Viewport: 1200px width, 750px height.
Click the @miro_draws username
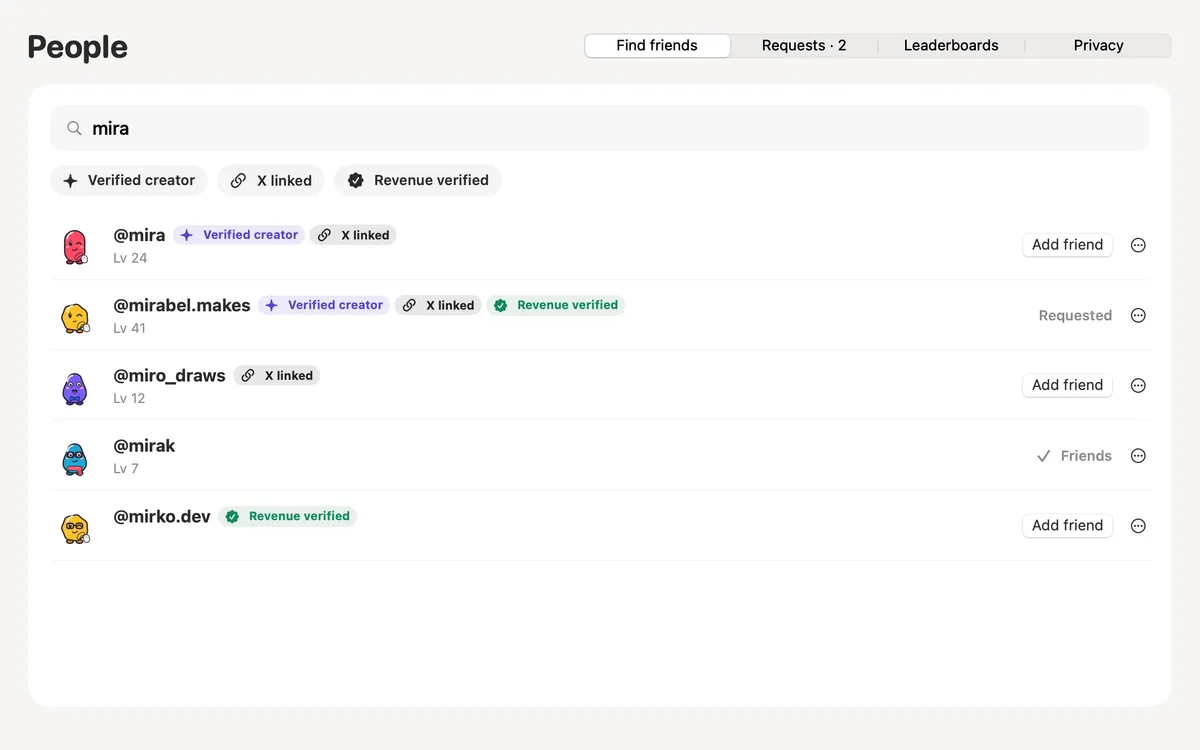coord(169,375)
